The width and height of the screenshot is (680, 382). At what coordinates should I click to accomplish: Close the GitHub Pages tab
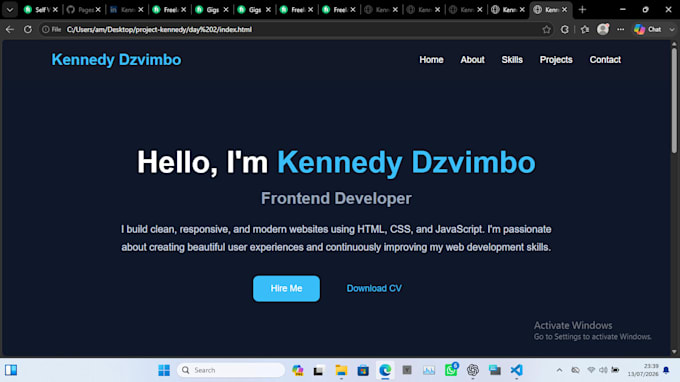(x=98, y=10)
